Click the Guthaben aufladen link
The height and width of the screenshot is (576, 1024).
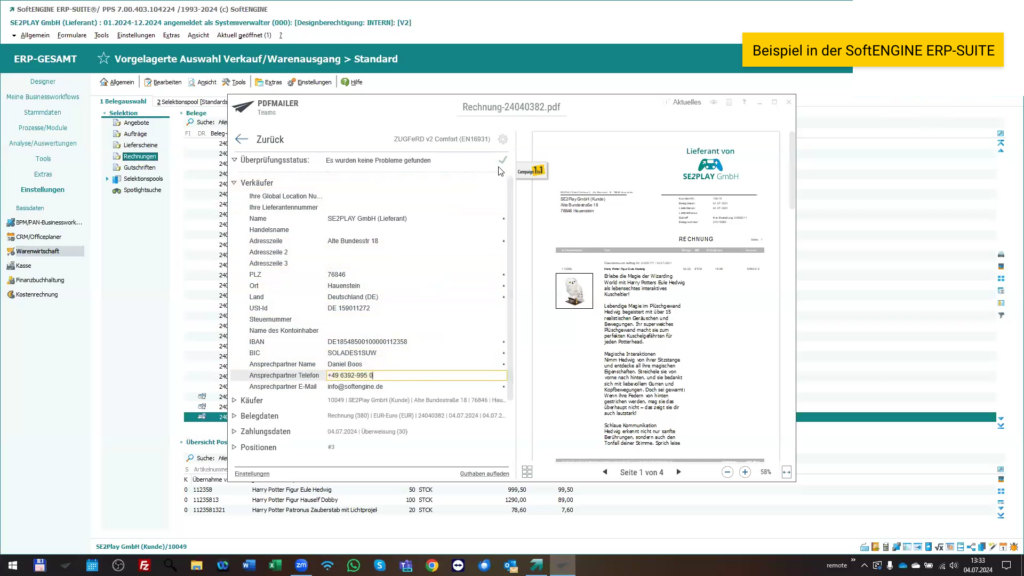tap(484, 474)
